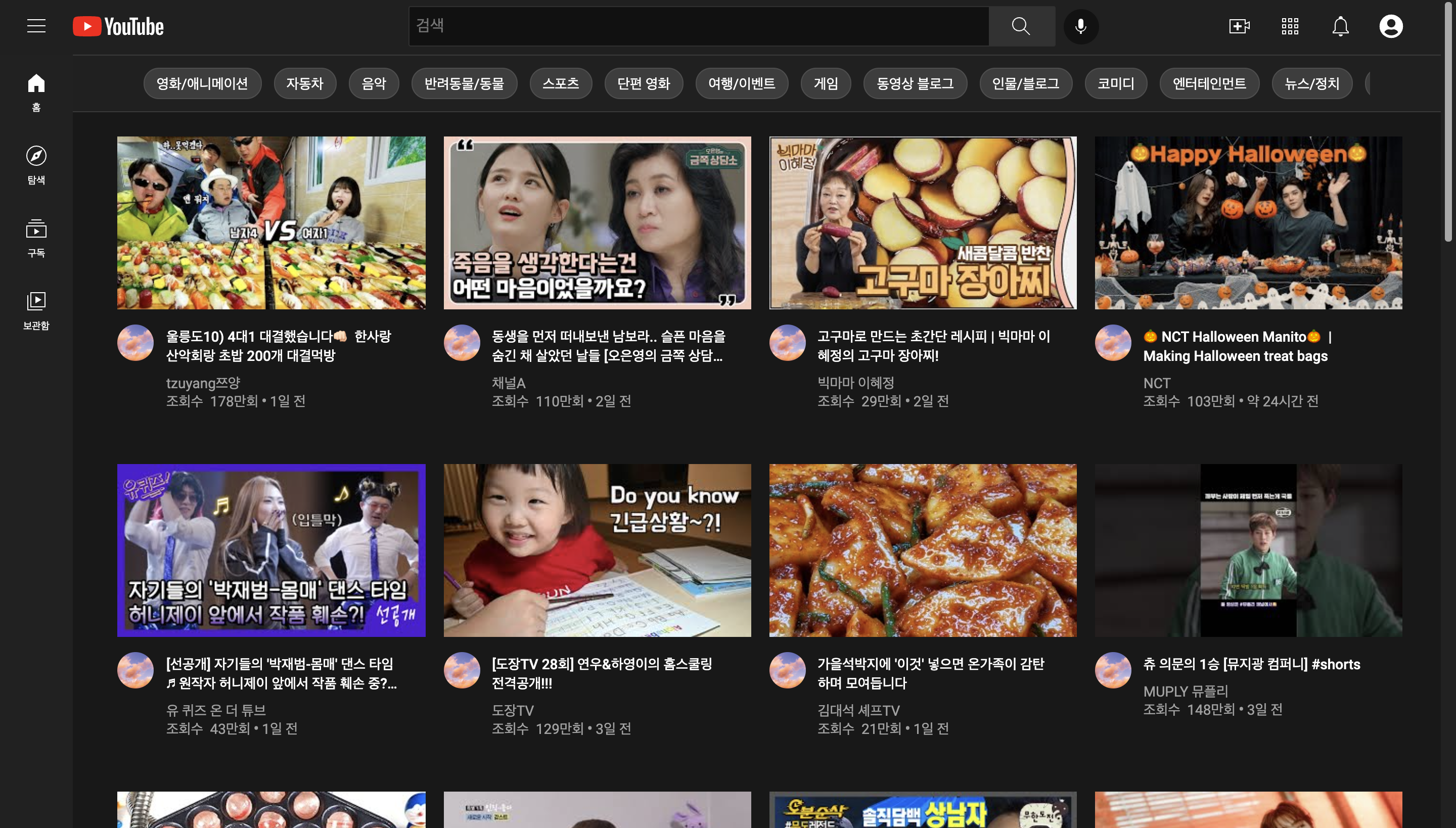Click the 홈 (Home) icon
The width and height of the screenshot is (1456, 828).
tap(35, 82)
